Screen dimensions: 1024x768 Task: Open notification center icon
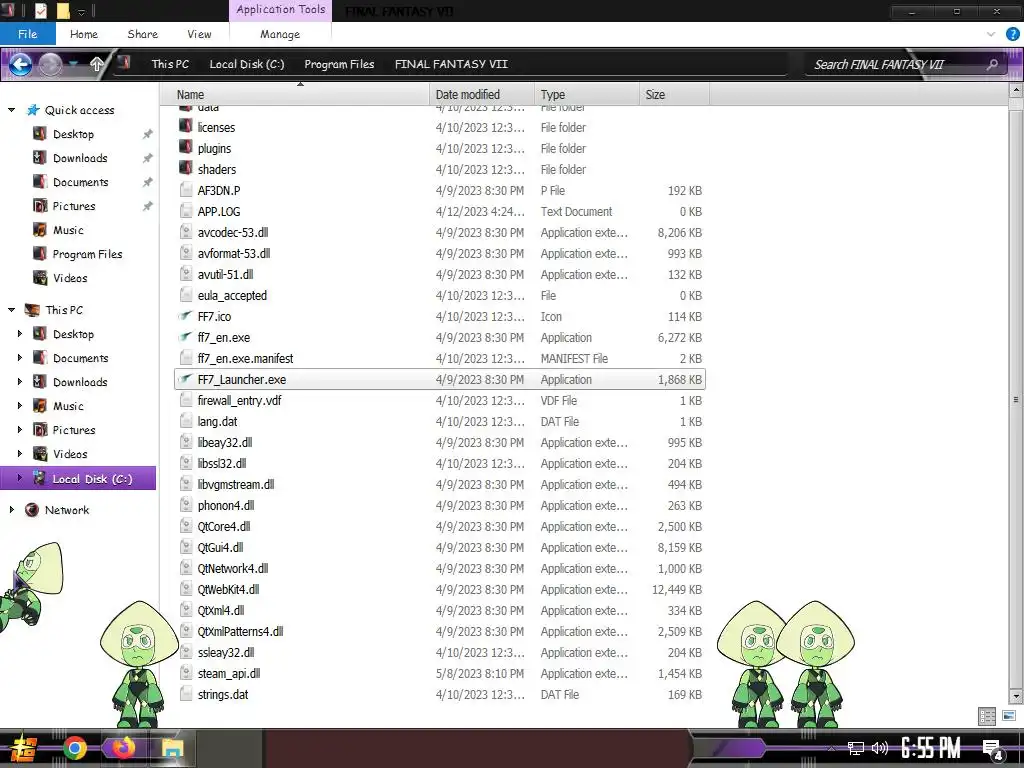coord(993,750)
